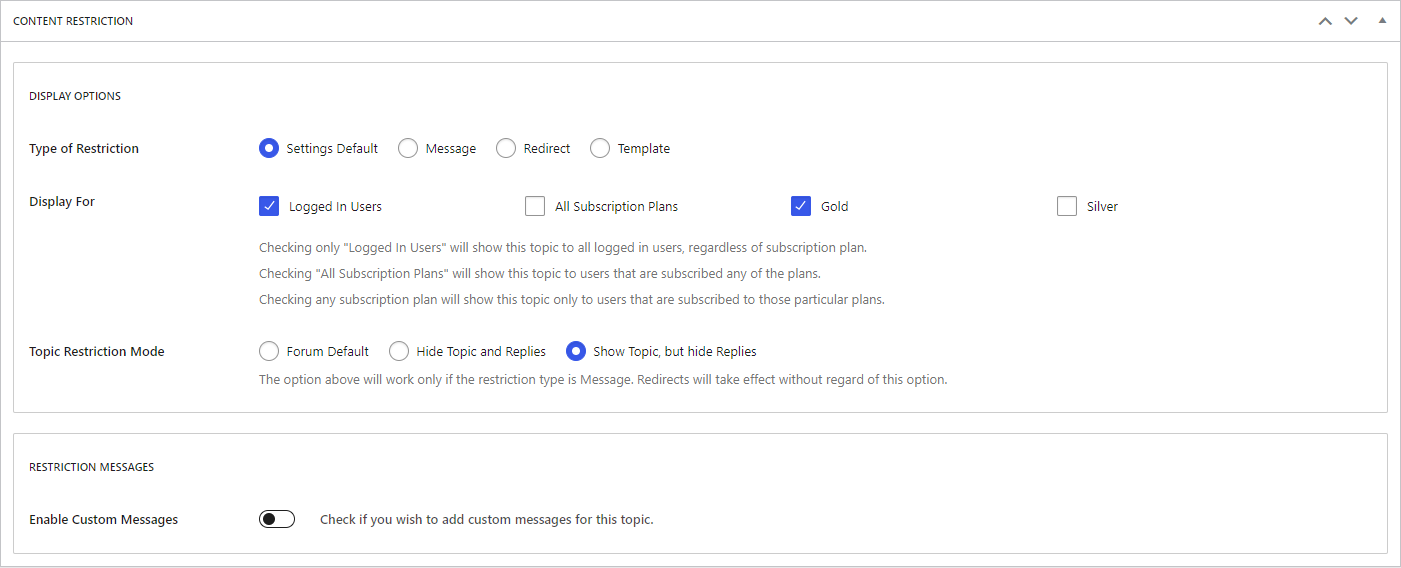Click the custom messages description text
1401x568 pixels.
tap(486, 520)
